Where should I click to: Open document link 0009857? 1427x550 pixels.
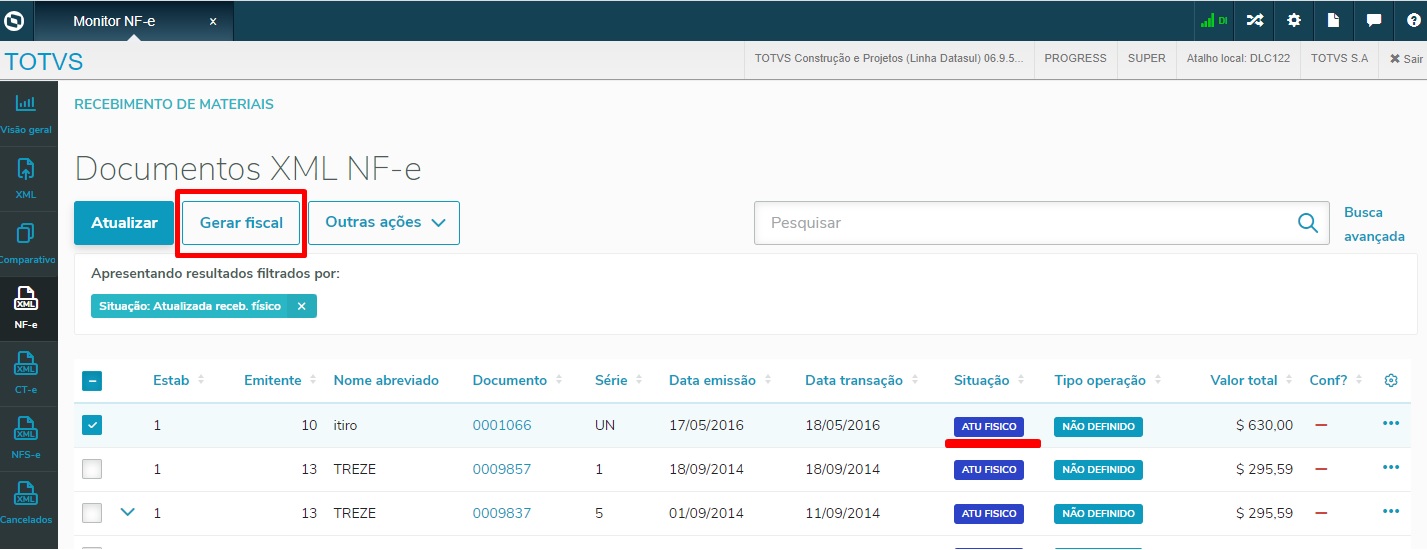[x=502, y=469]
